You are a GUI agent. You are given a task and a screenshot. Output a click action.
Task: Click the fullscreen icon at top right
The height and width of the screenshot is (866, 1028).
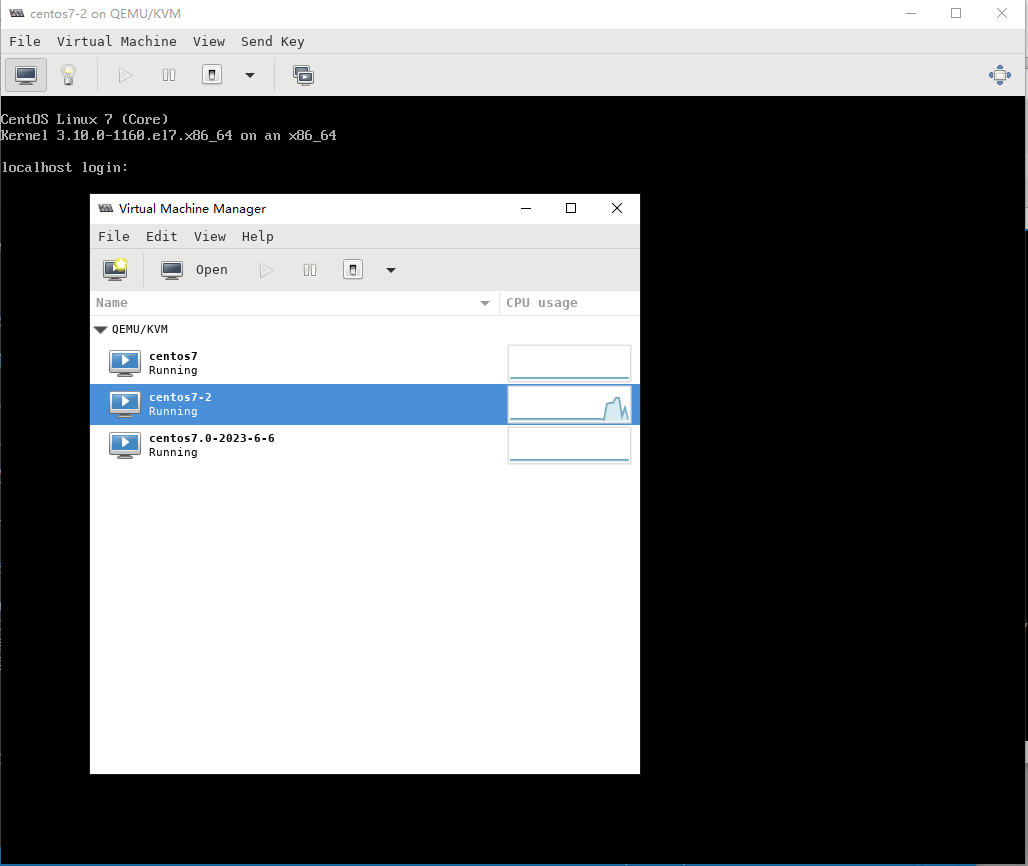999,75
